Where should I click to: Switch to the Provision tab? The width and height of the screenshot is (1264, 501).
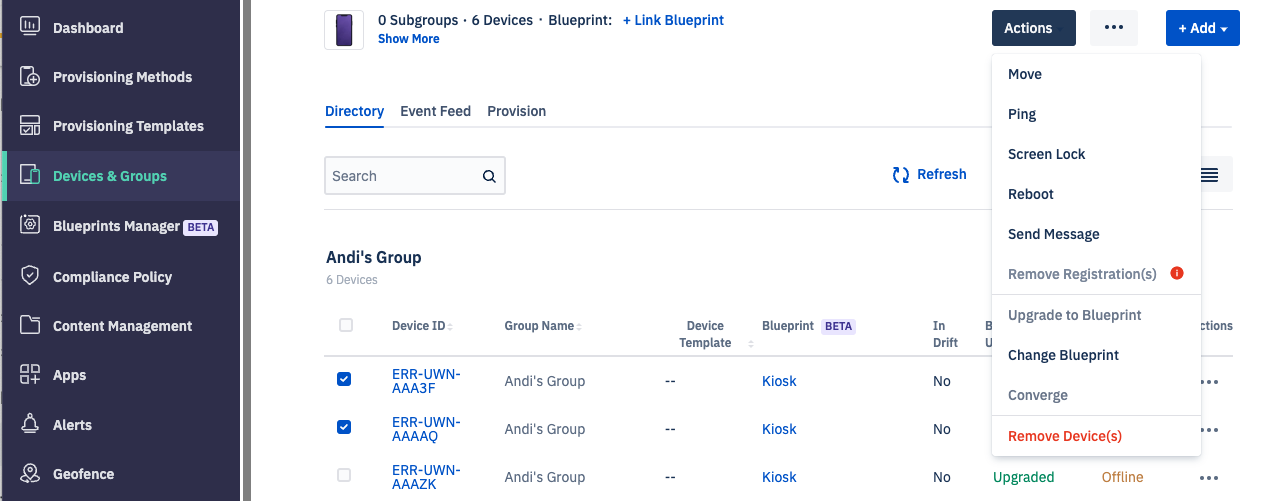click(x=516, y=111)
